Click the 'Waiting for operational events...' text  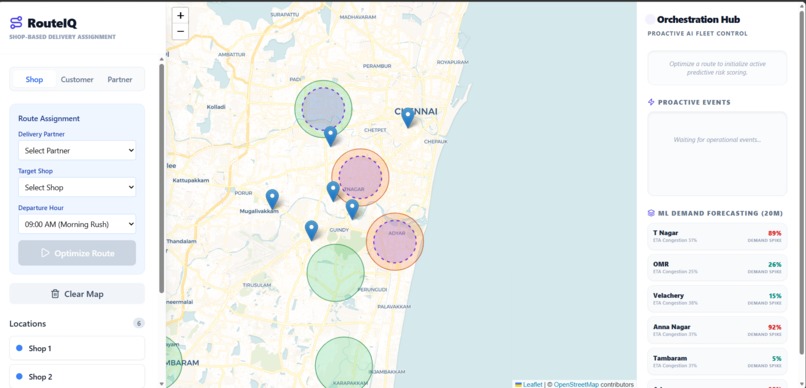[717, 140]
